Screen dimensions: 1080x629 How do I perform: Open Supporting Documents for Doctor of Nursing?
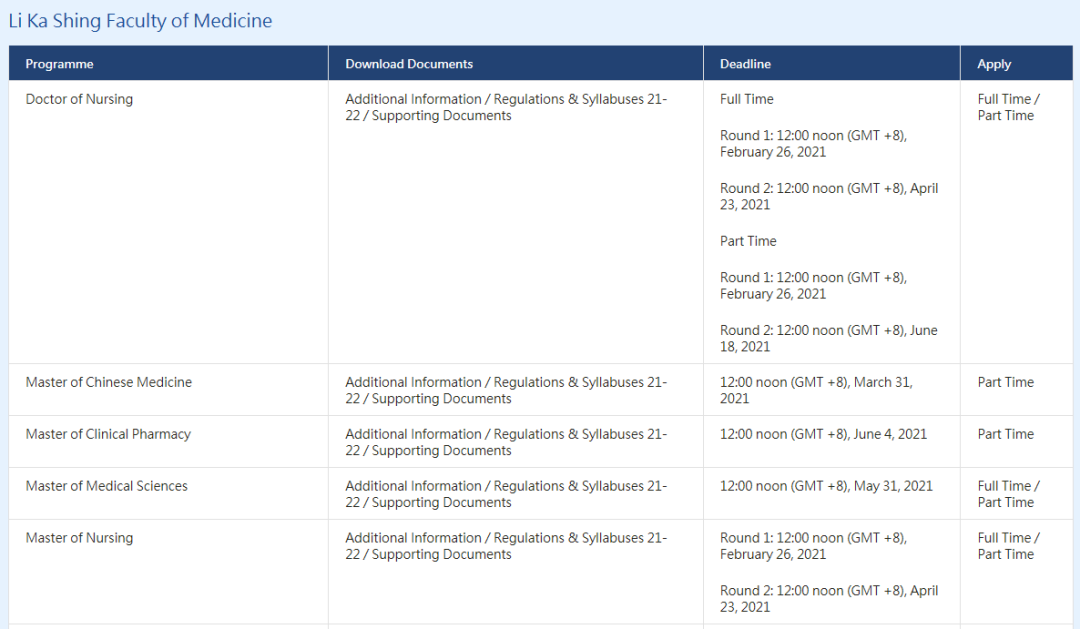442,116
